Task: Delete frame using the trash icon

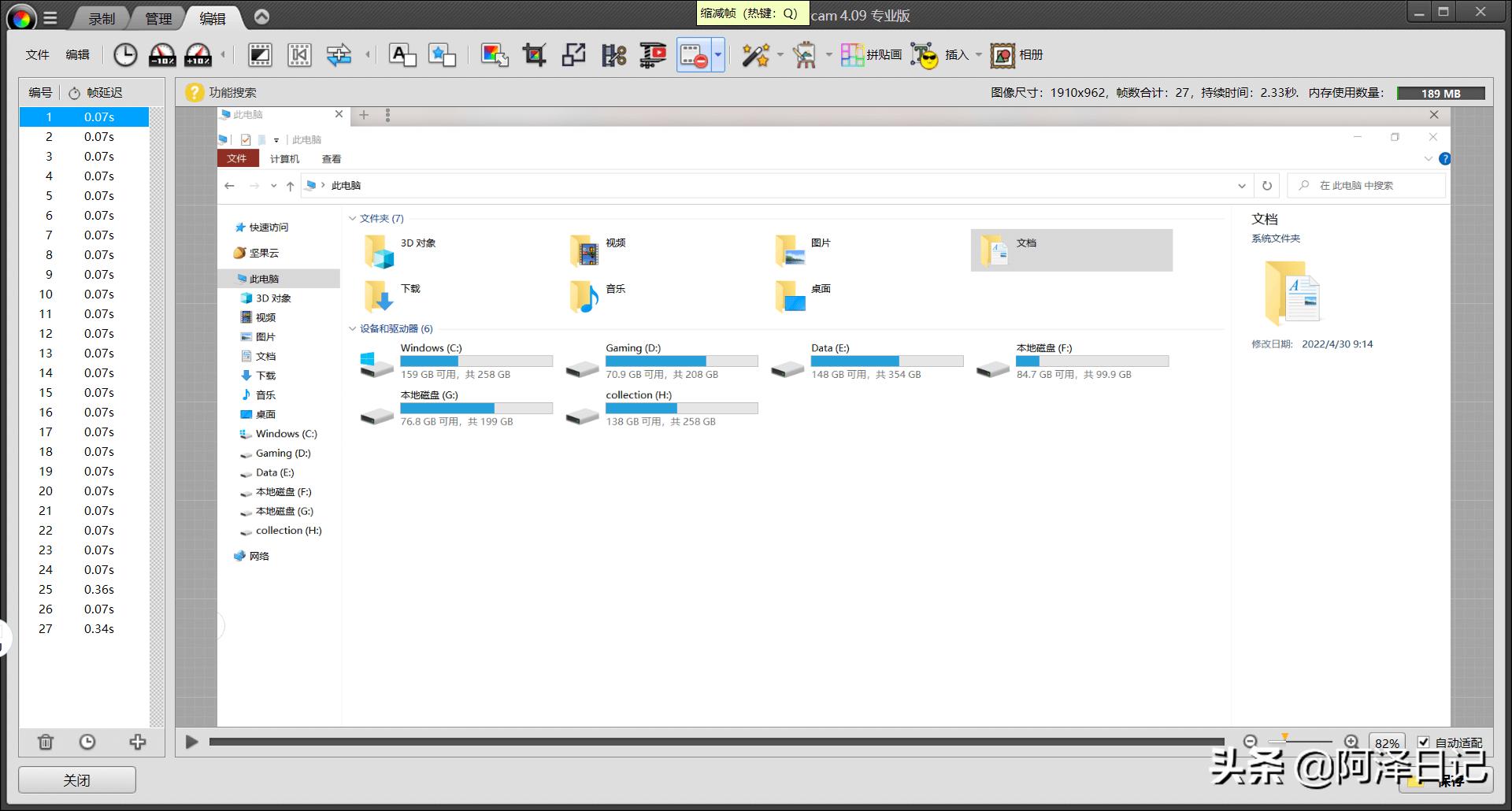Action: click(x=46, y=742)
